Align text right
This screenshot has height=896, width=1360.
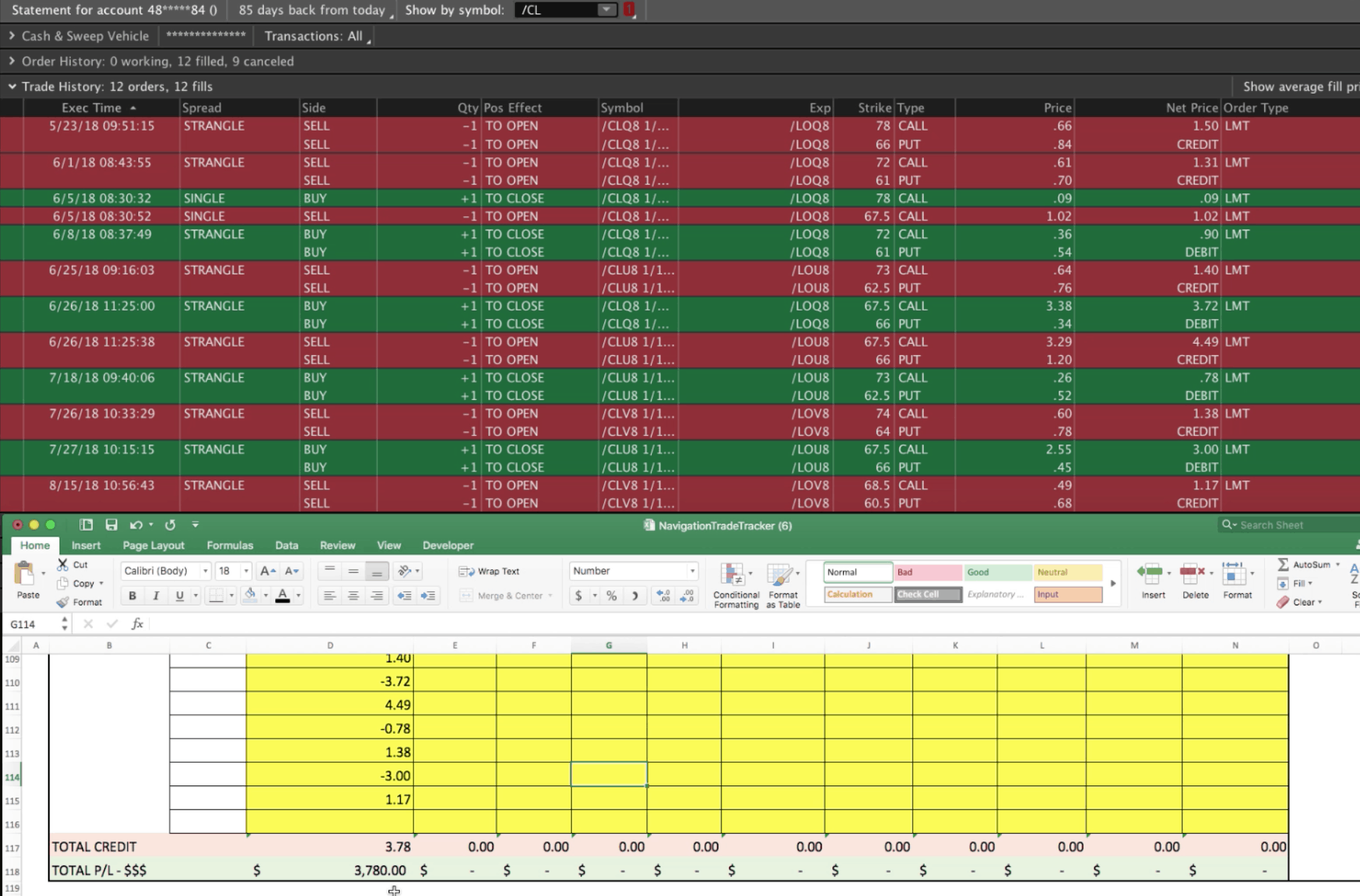(x=377, y=595)
